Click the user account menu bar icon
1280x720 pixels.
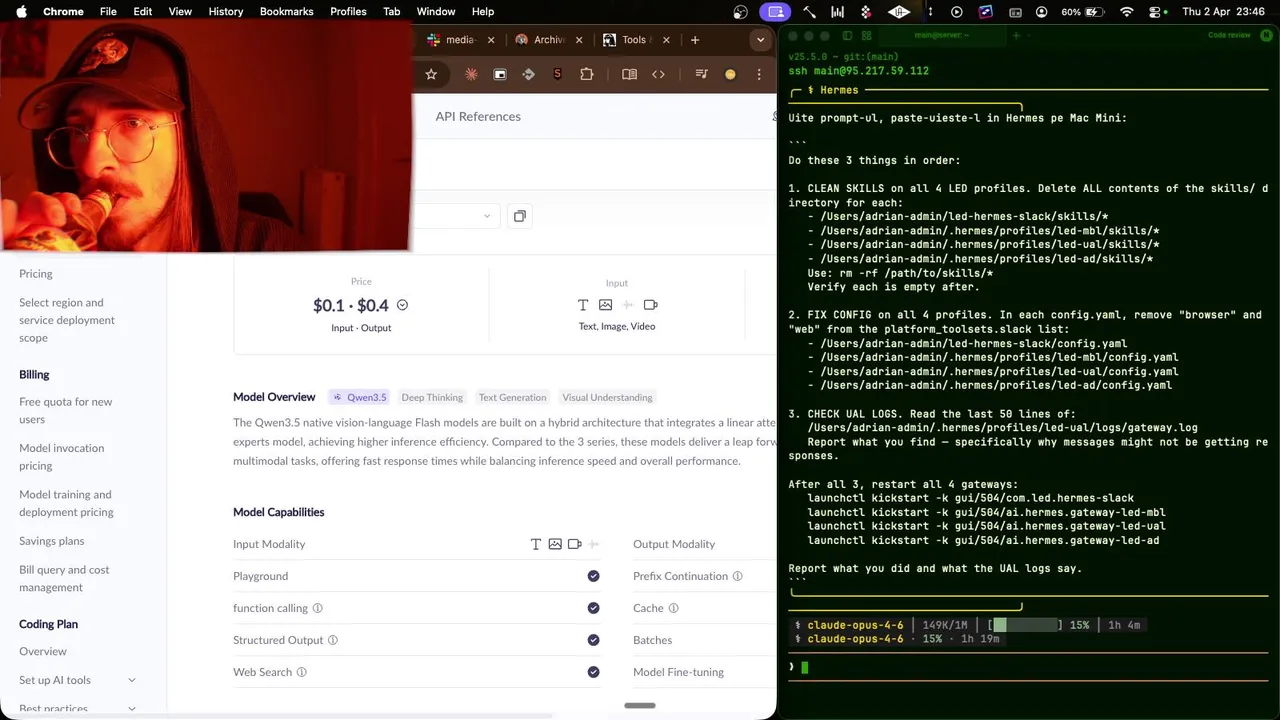click(1042, 12)
